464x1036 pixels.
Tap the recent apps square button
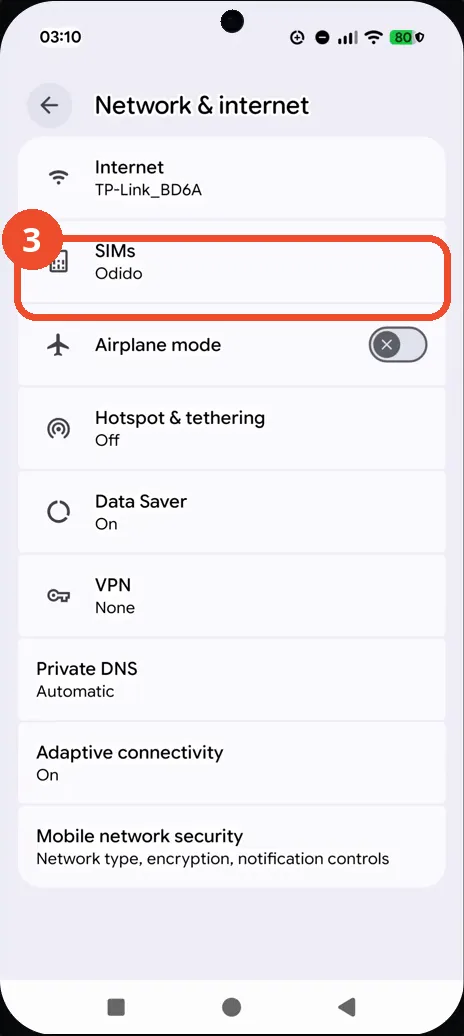pyautogui.click(x=116, y=1007)
